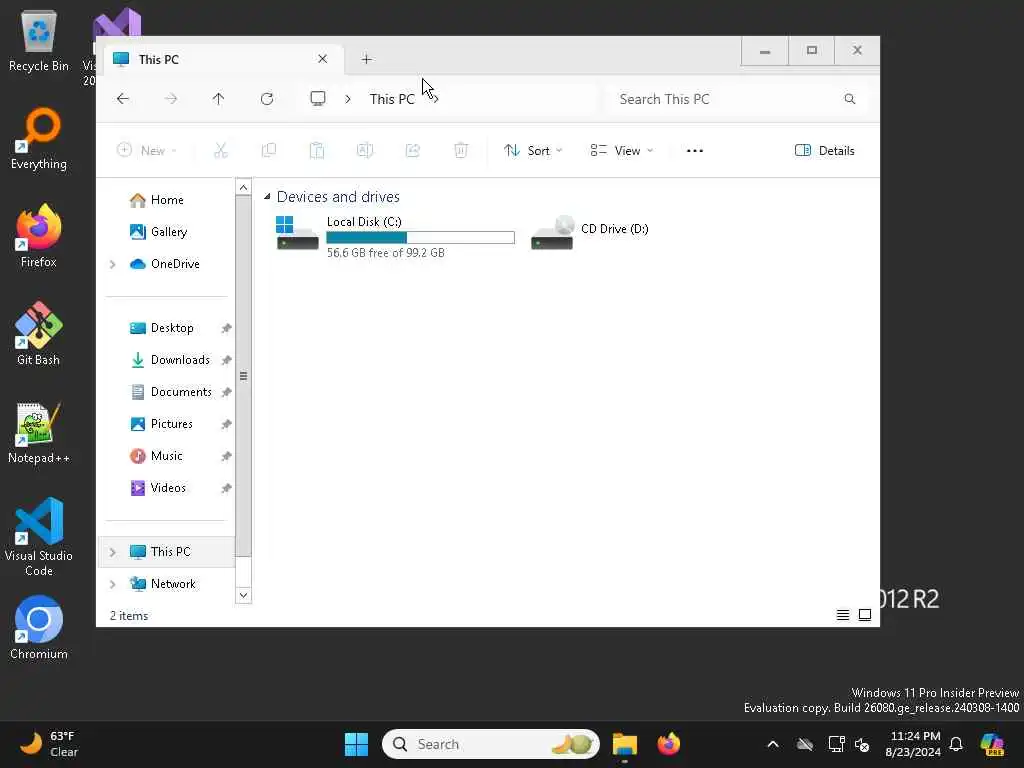The height and width of the screenshot is (768, 1024).
Task: Click the Cut scissors icon
Action: click(x=221, y=151)
